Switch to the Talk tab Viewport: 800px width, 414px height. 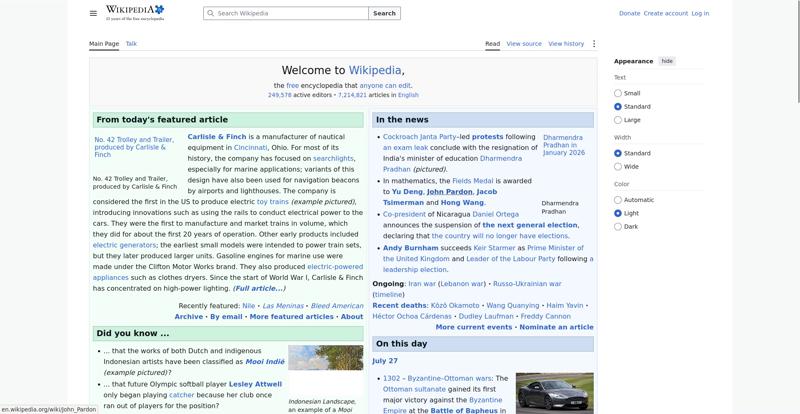(x=131, y=44)
